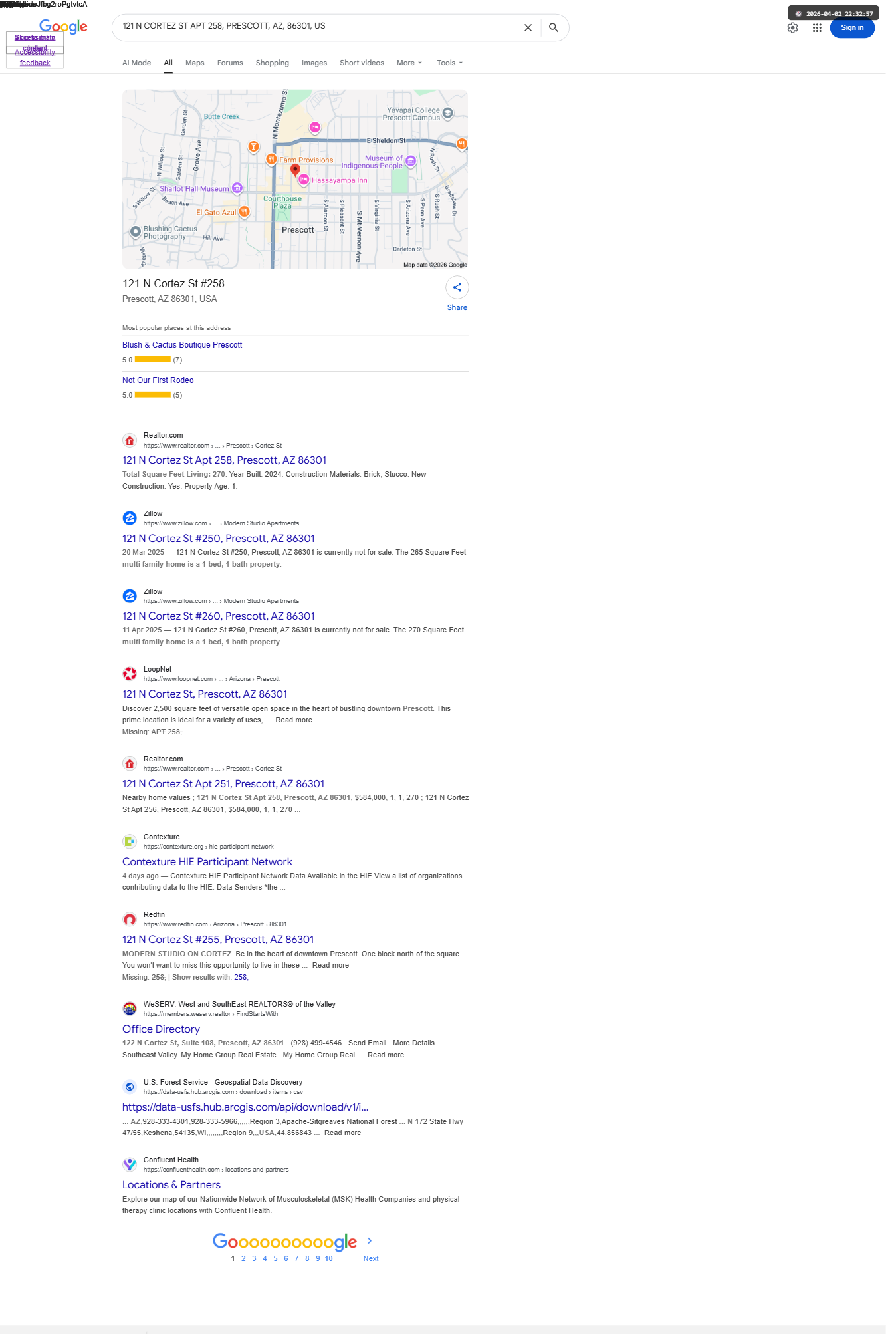Open the Shopping tab
This screenshot has height=1334, width=896.
[273, 63]
